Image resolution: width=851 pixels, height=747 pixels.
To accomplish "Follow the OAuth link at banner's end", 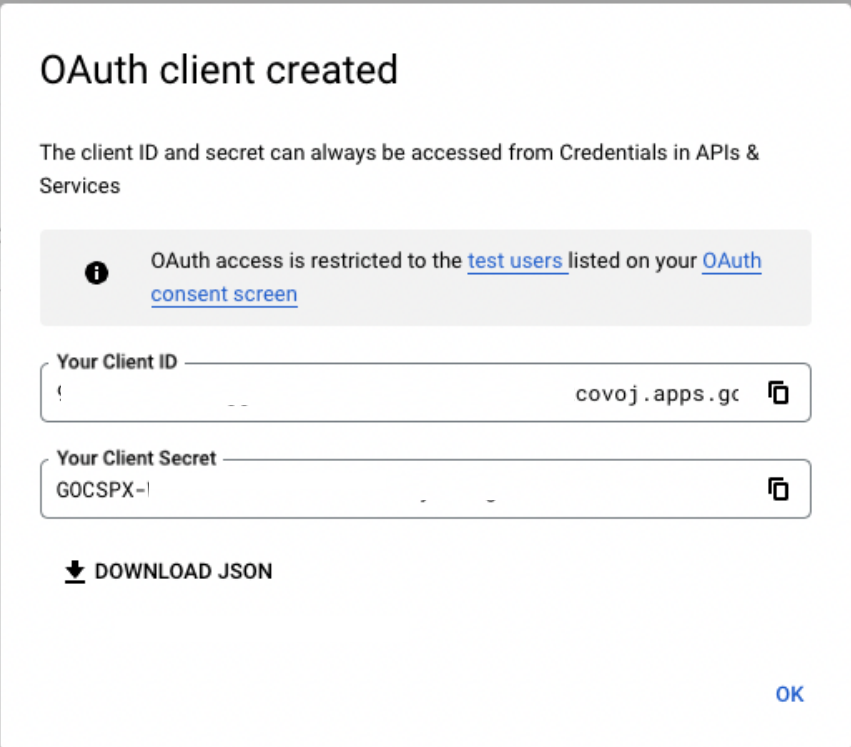I will 731,261.
